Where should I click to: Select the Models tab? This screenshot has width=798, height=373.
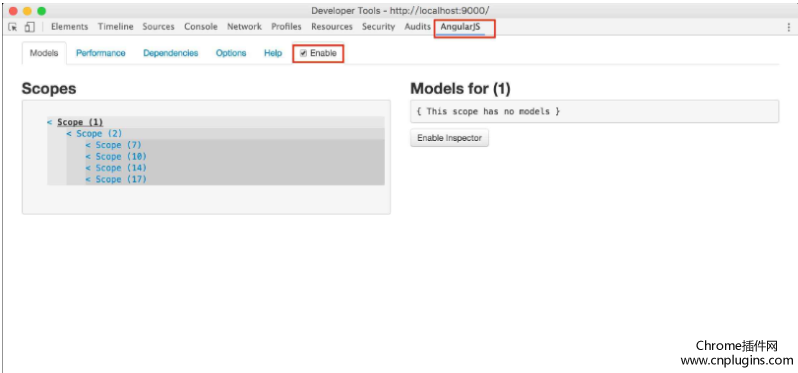tap(44, 53)
